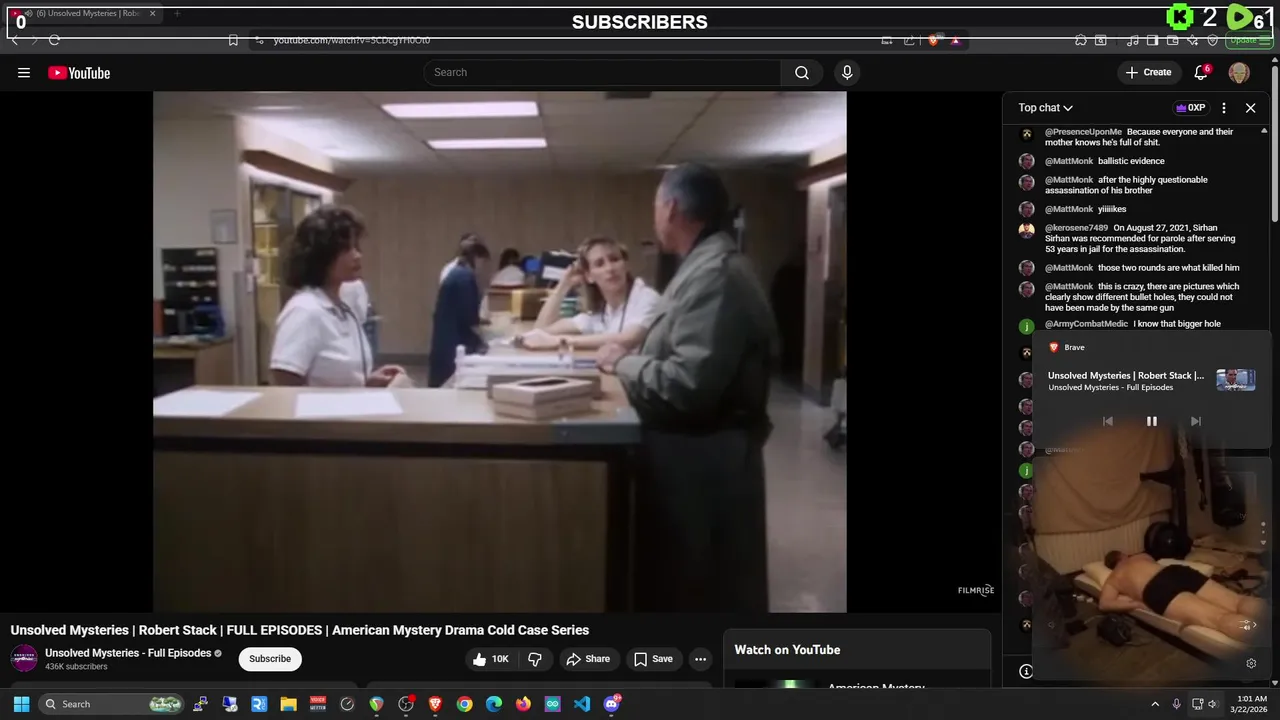
Task: Open live chat three-dot options menu
Action: (1224, 108)
